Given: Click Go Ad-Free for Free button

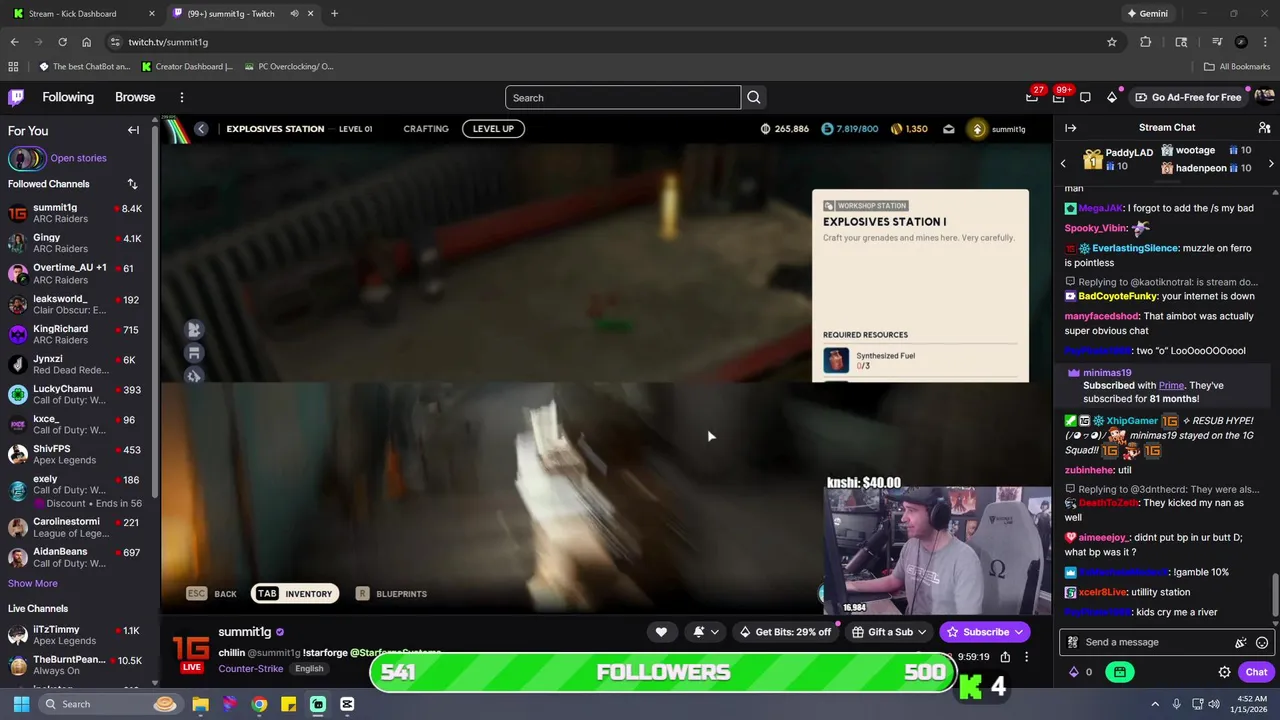Looking at the screenshot, I should tap(1188, 97).
